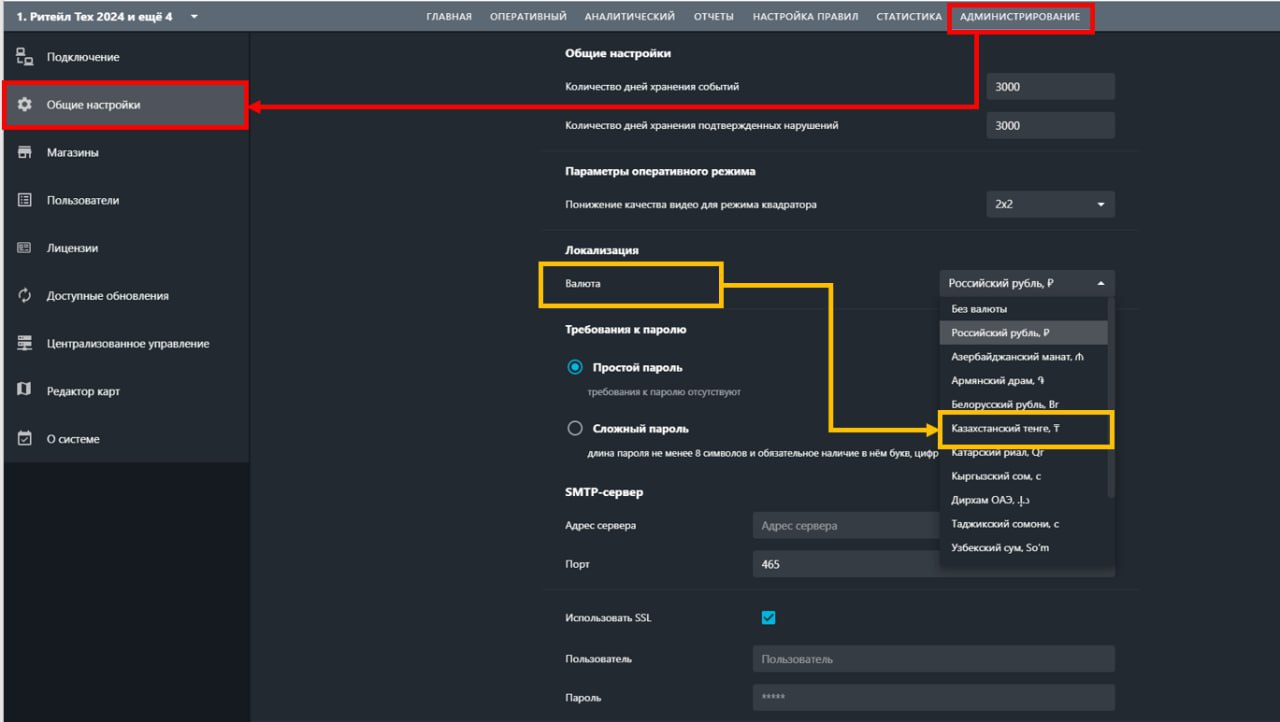
Task: Click the event storage days field
Action: click(x=1050, y=87)
